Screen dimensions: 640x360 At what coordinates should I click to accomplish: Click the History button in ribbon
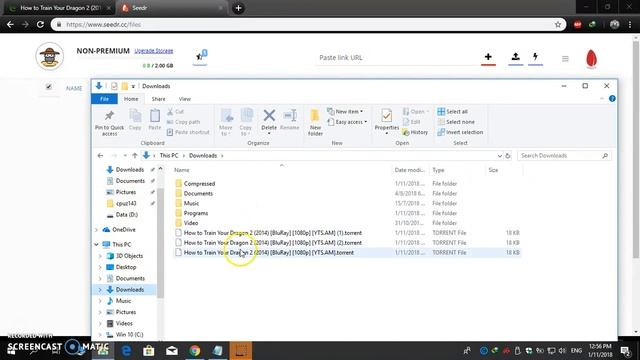[415, 132]
